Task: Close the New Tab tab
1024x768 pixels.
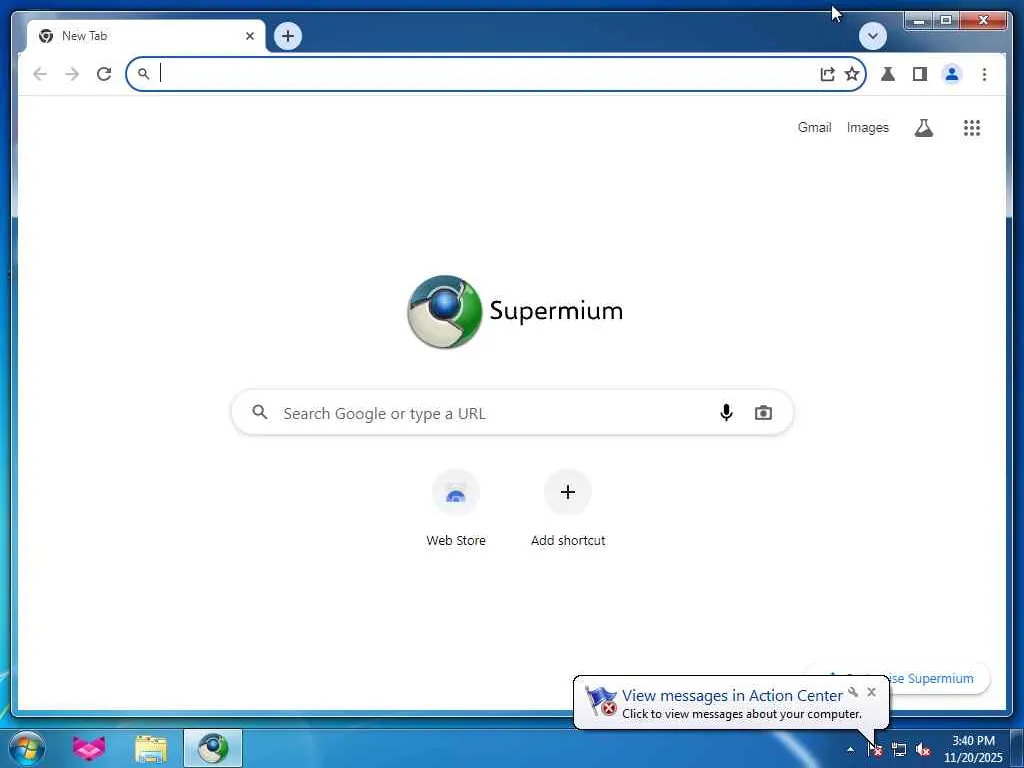Action: tap(249, 36)
